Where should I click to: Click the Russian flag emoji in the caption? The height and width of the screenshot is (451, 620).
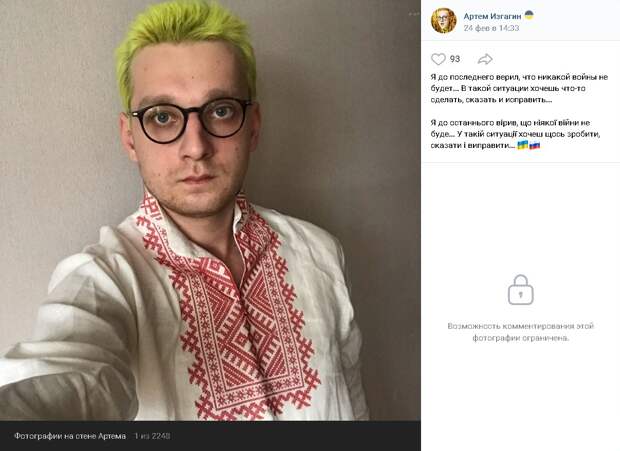(x=535, y=145)
